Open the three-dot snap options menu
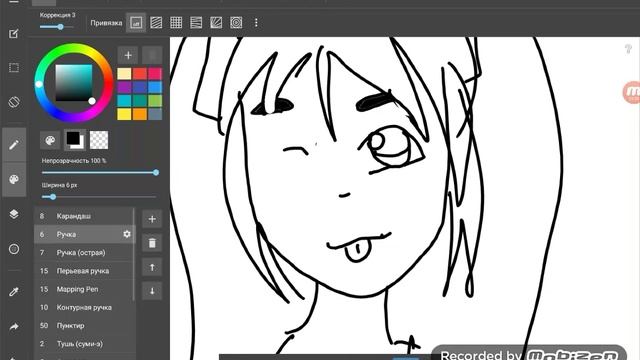Screen dimensions: 640x360 point(256,23)
